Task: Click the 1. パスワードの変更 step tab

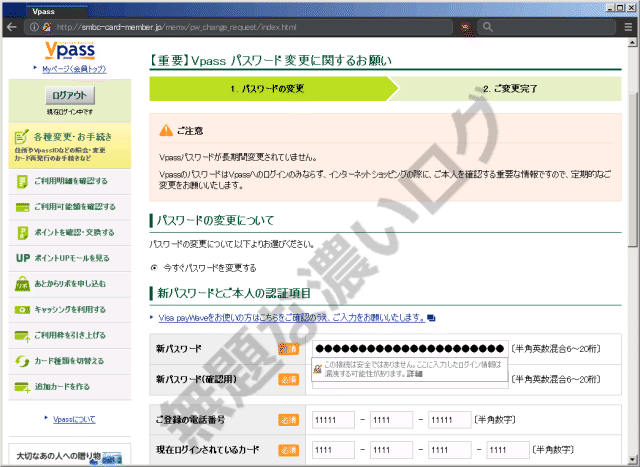Action: (273, 89)
